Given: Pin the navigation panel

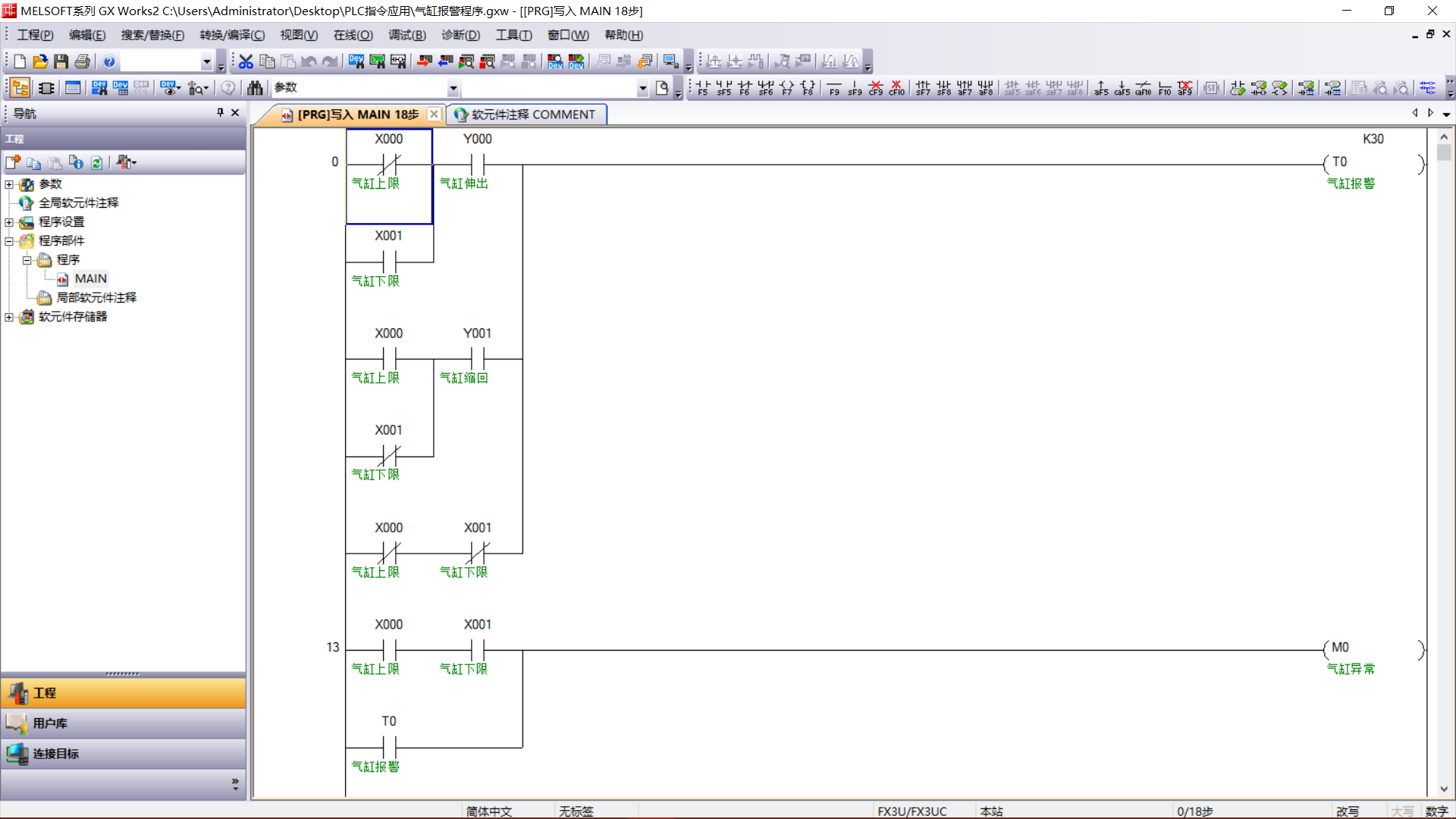Looking at the screenshot, I should (x=220, y=112).
